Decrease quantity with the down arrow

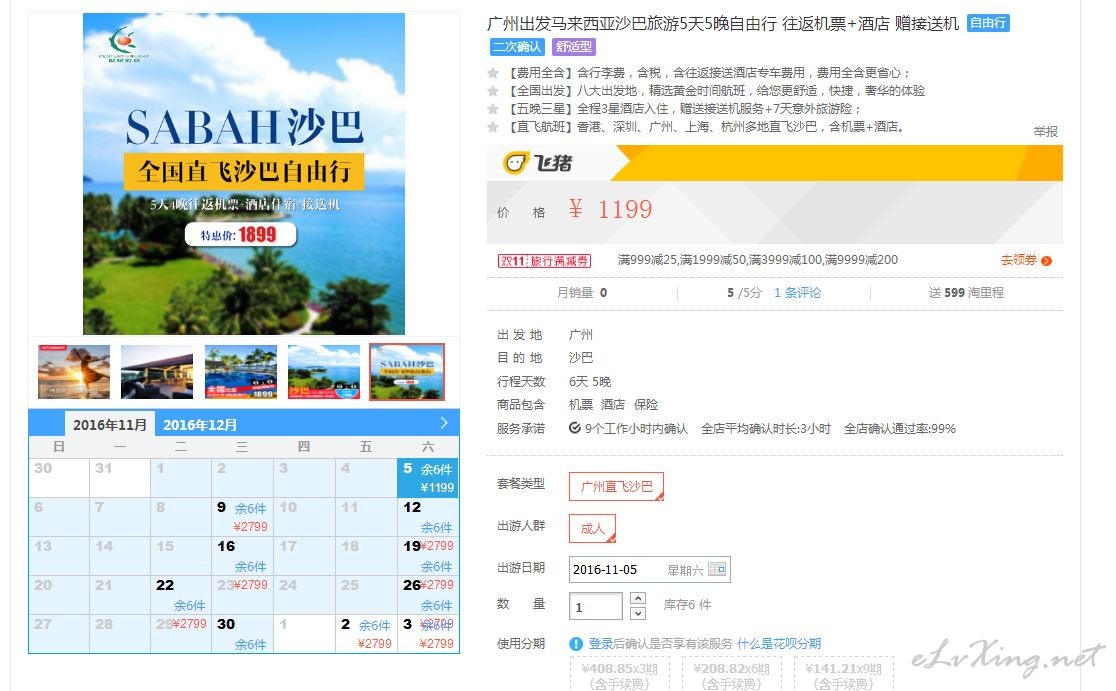(x=638, y=613)
